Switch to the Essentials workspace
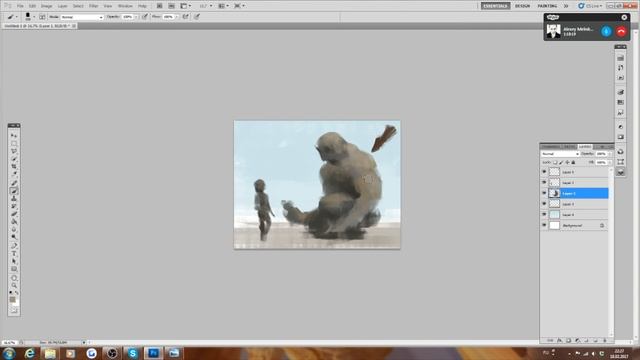The image size is (640, 360). [496, 6]
